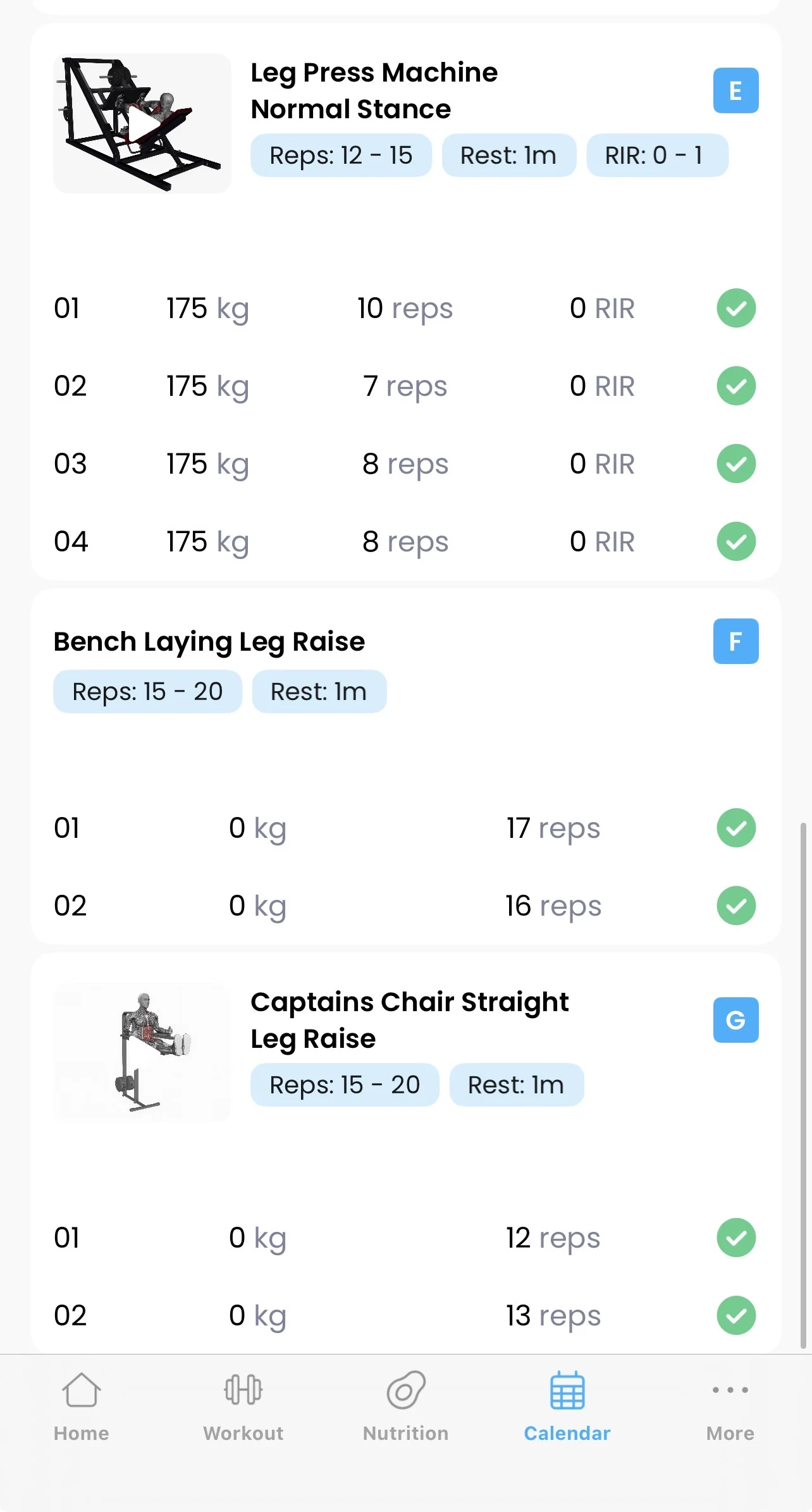Tap the blue E exercise badge
The image size is (812, 1512).
[735, 90]
